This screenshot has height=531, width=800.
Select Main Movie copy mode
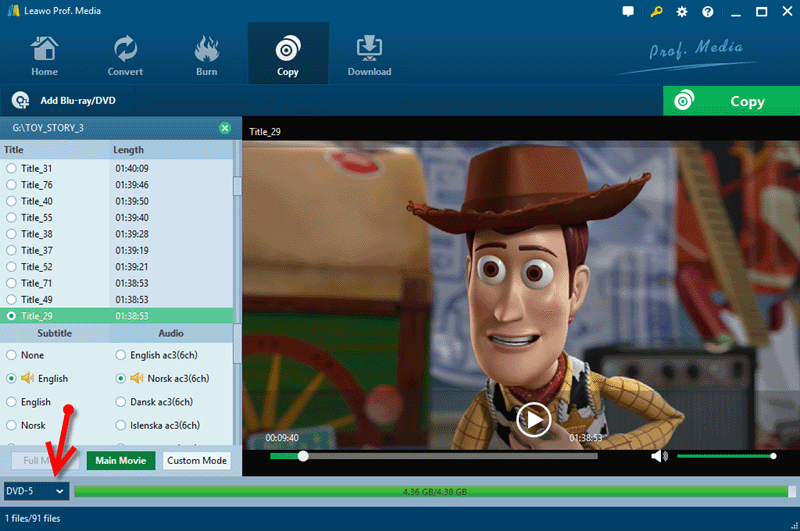pyautogui.click(x=121, y=461)
